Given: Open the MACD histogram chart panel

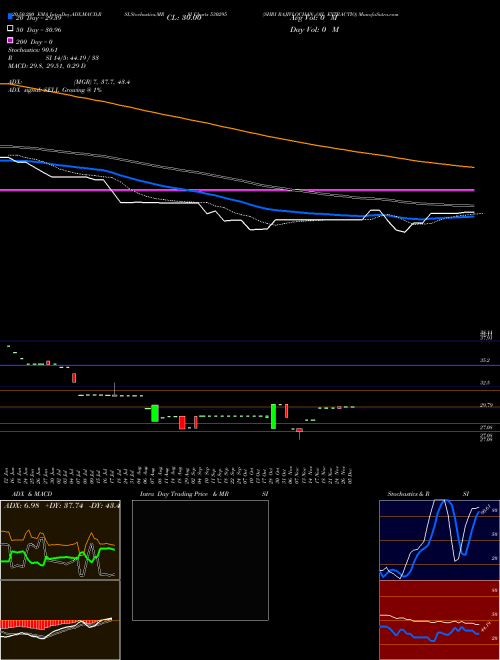Looking at the screenshot, I should point(60,620).
